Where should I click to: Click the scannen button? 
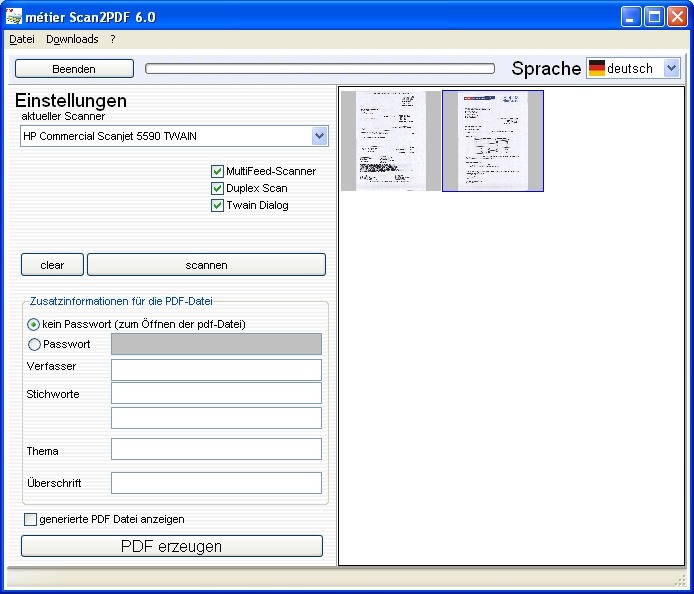206,265
